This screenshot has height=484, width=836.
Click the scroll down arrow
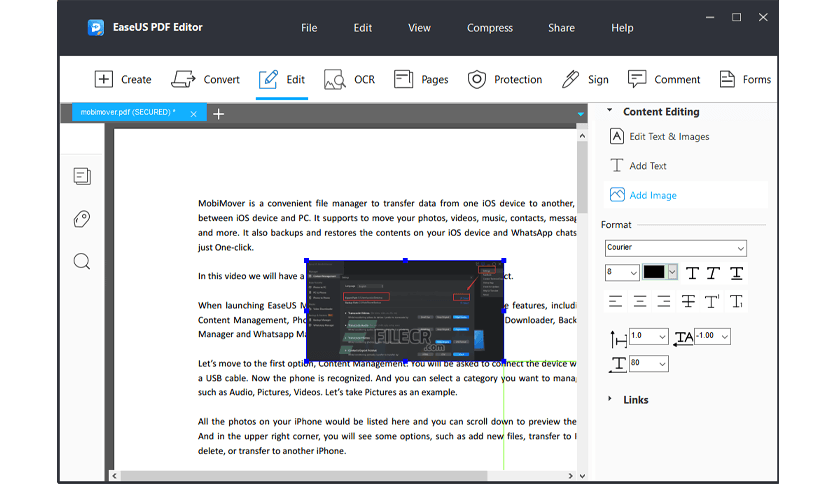[x=582, y=475]
